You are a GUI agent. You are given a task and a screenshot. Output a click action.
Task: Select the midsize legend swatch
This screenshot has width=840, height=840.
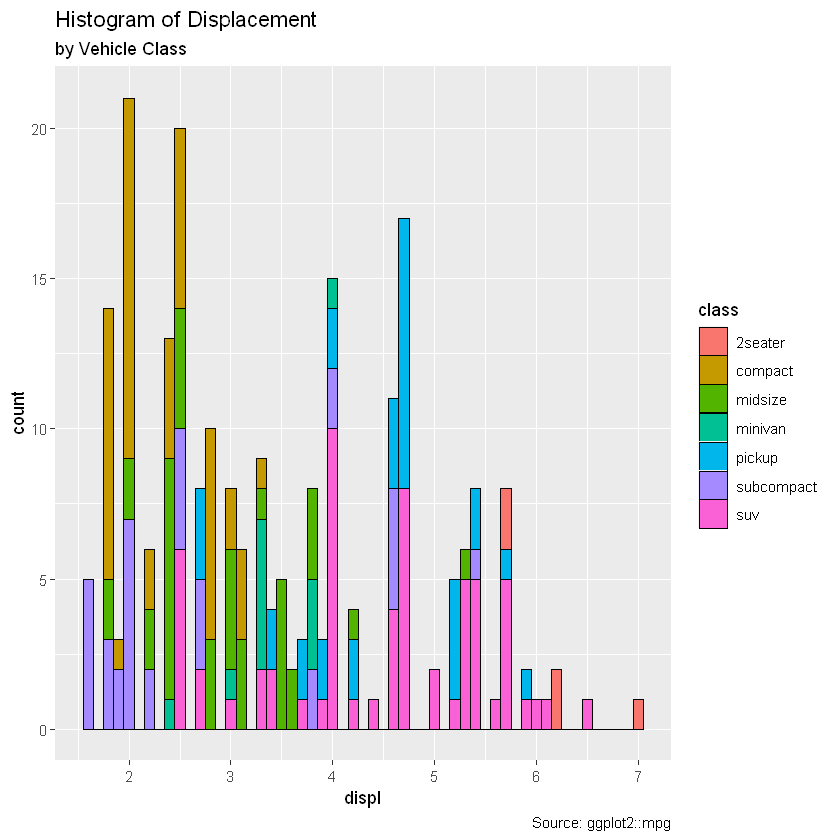713,399
